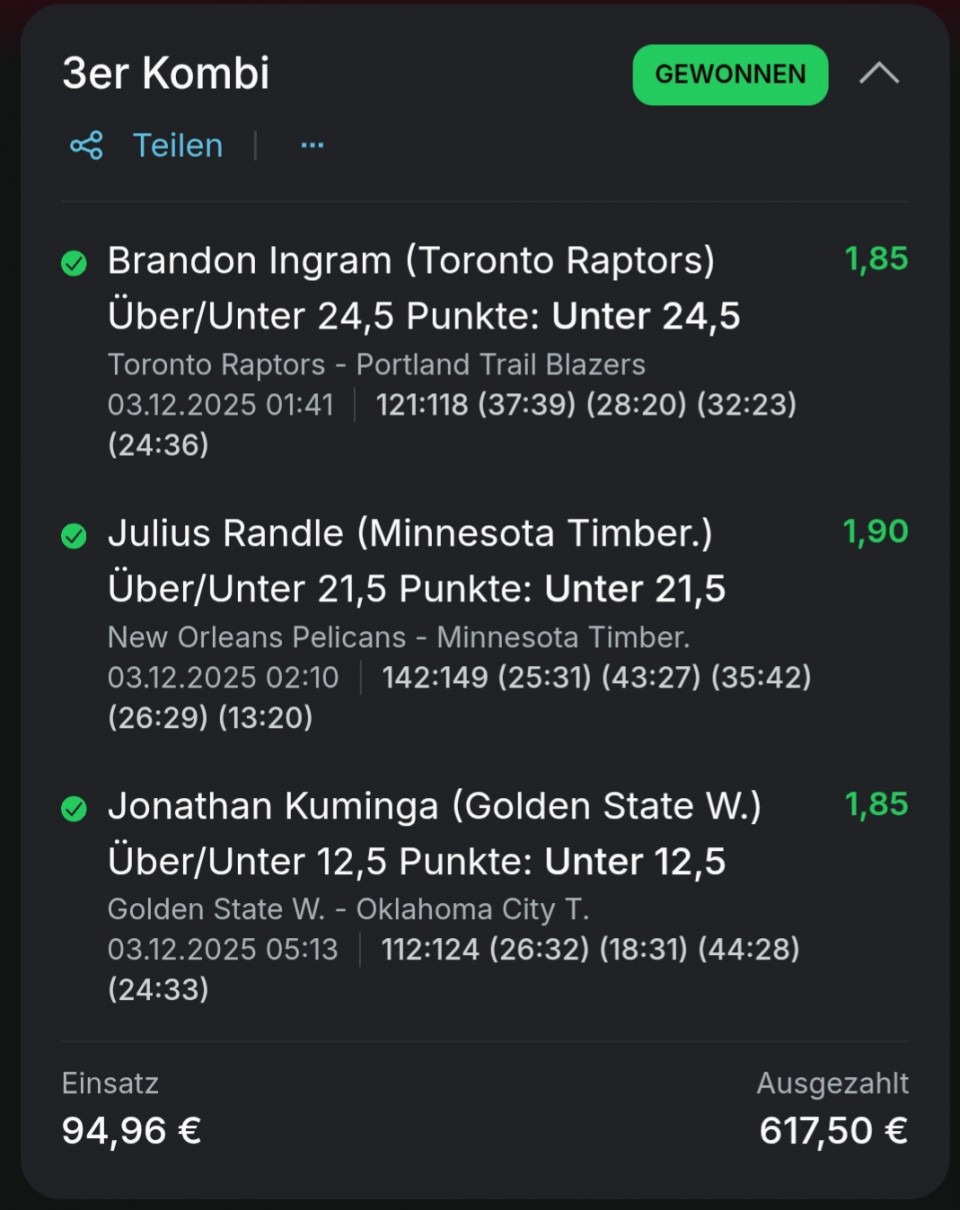This screenshot has height=1210, width=960.
Task: Click the green checkmark beside Brandon Ingram
Action: pos(74,264)
